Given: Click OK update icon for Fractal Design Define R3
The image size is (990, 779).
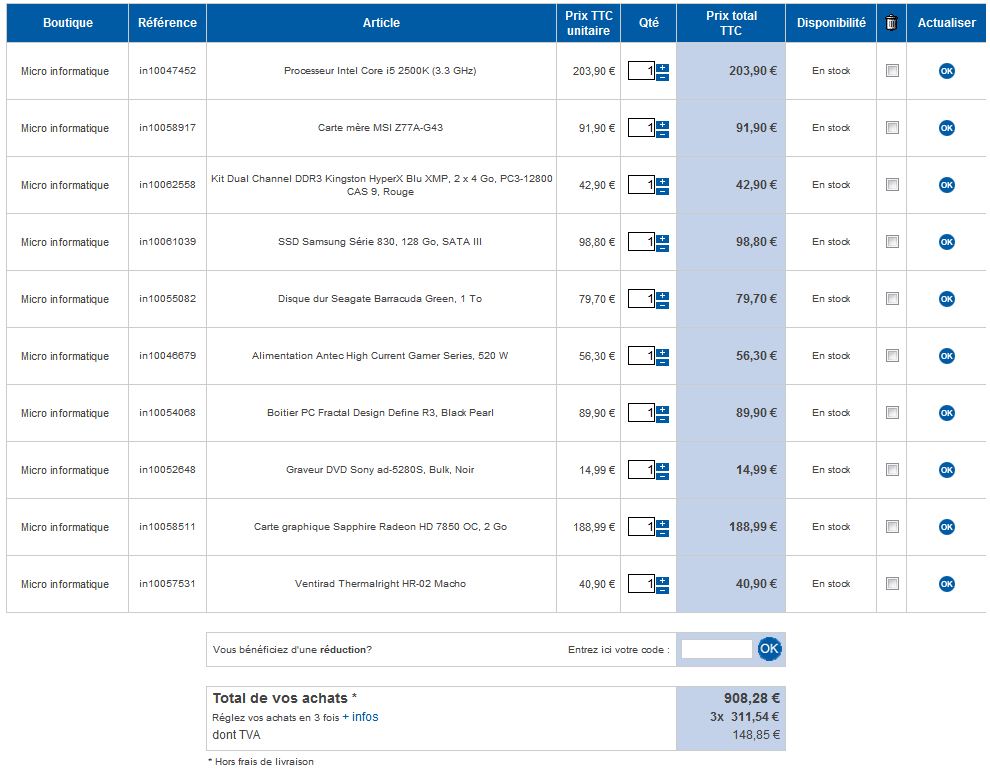Looking at the screenshot, I should [946, 413].
